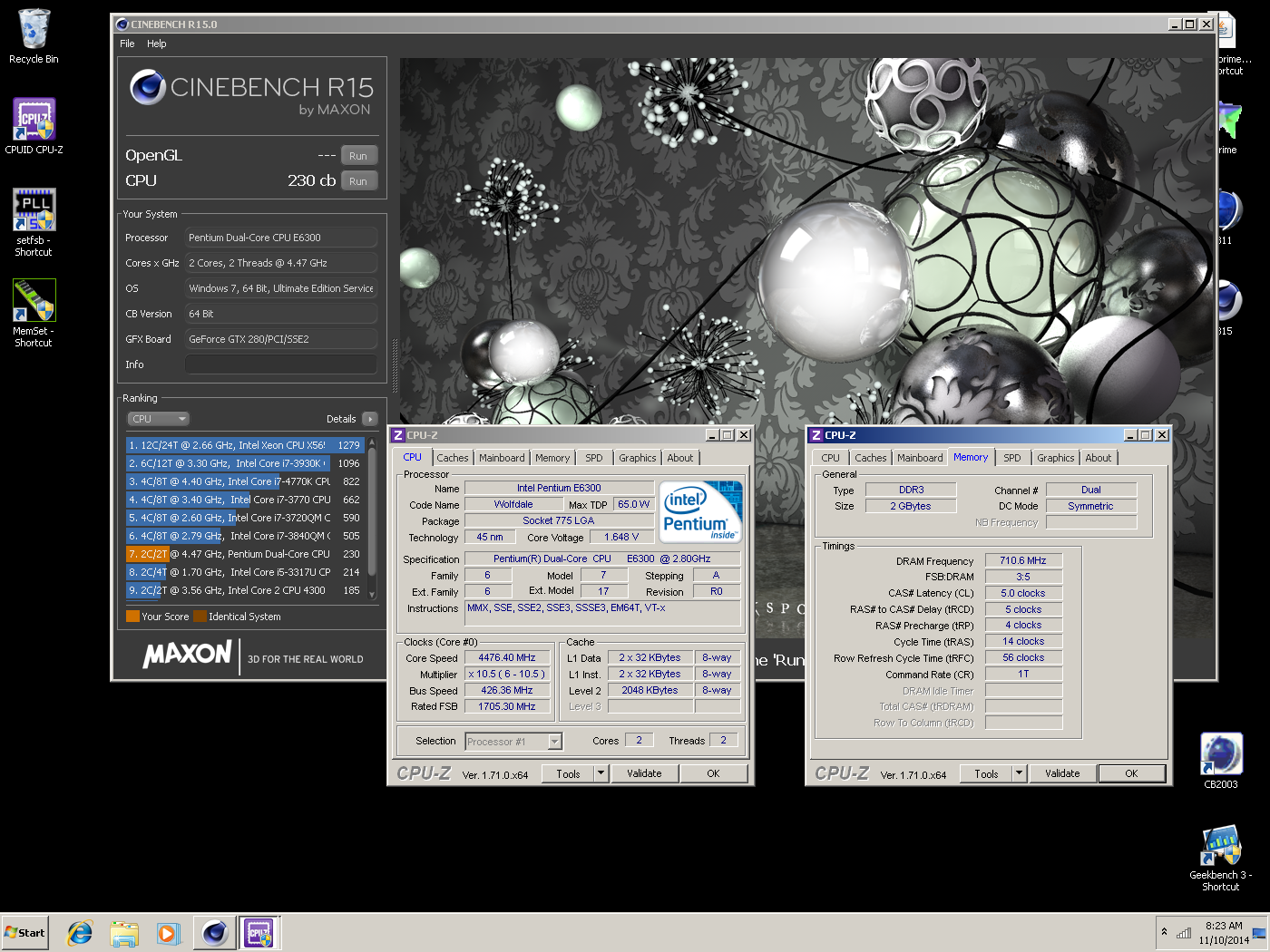Image resolution: width=1270 pixels, height=952 pixels.
Task: Click the right CPU-Z window title icon
Action: (816, 435)
